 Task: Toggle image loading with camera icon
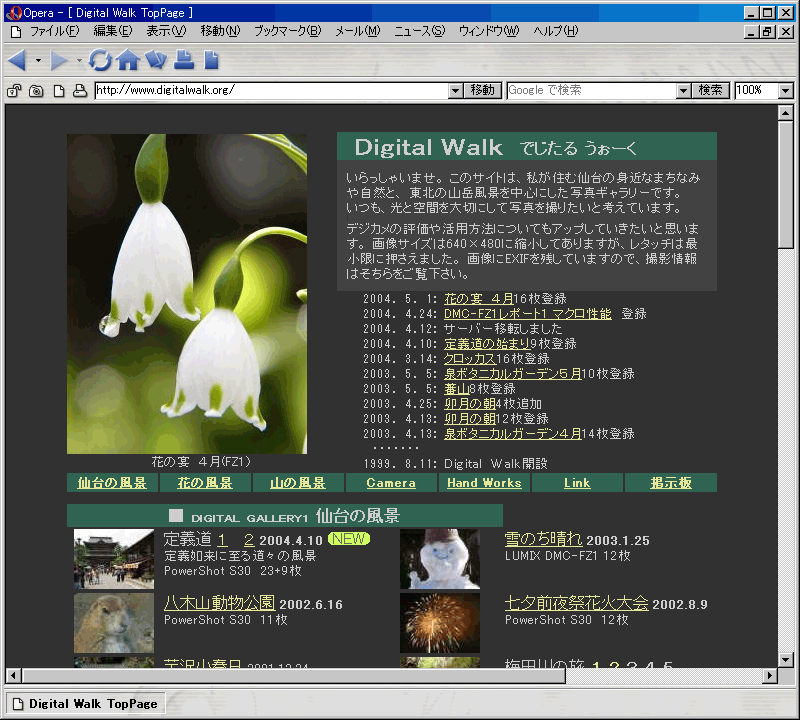coord(36,91)
